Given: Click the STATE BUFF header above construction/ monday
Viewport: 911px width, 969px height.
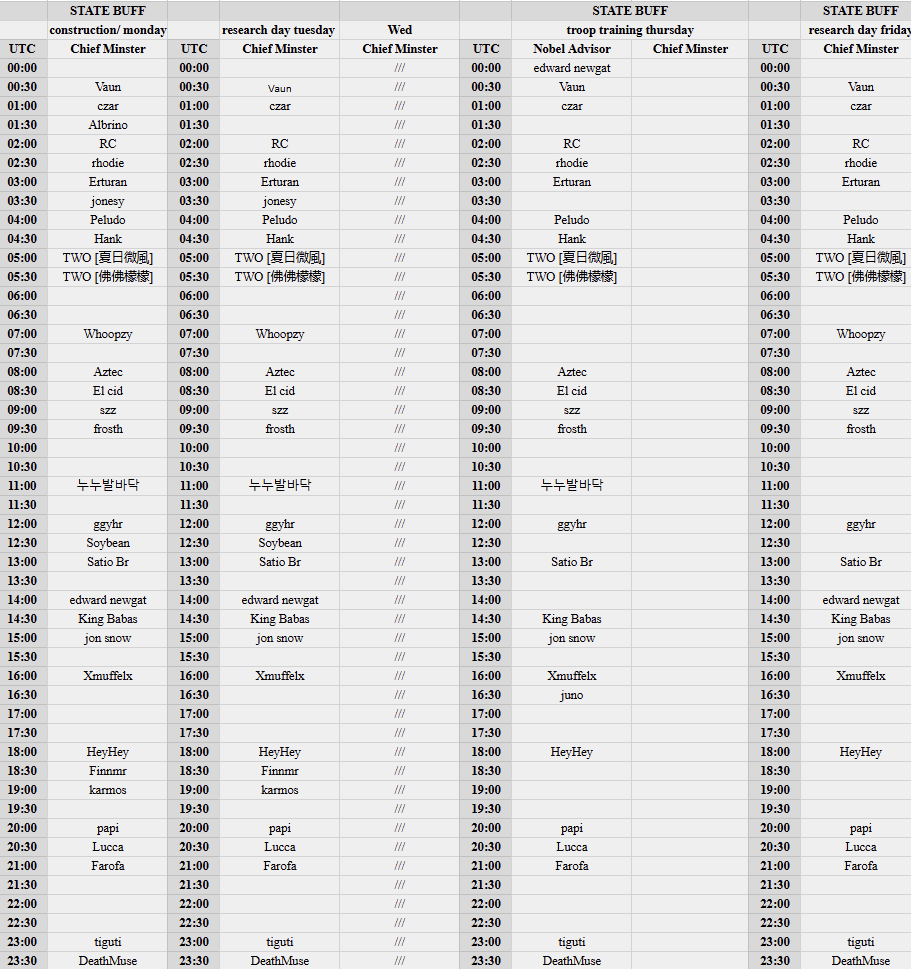Looking at the screenshot, I should click(x=108, y=11).
